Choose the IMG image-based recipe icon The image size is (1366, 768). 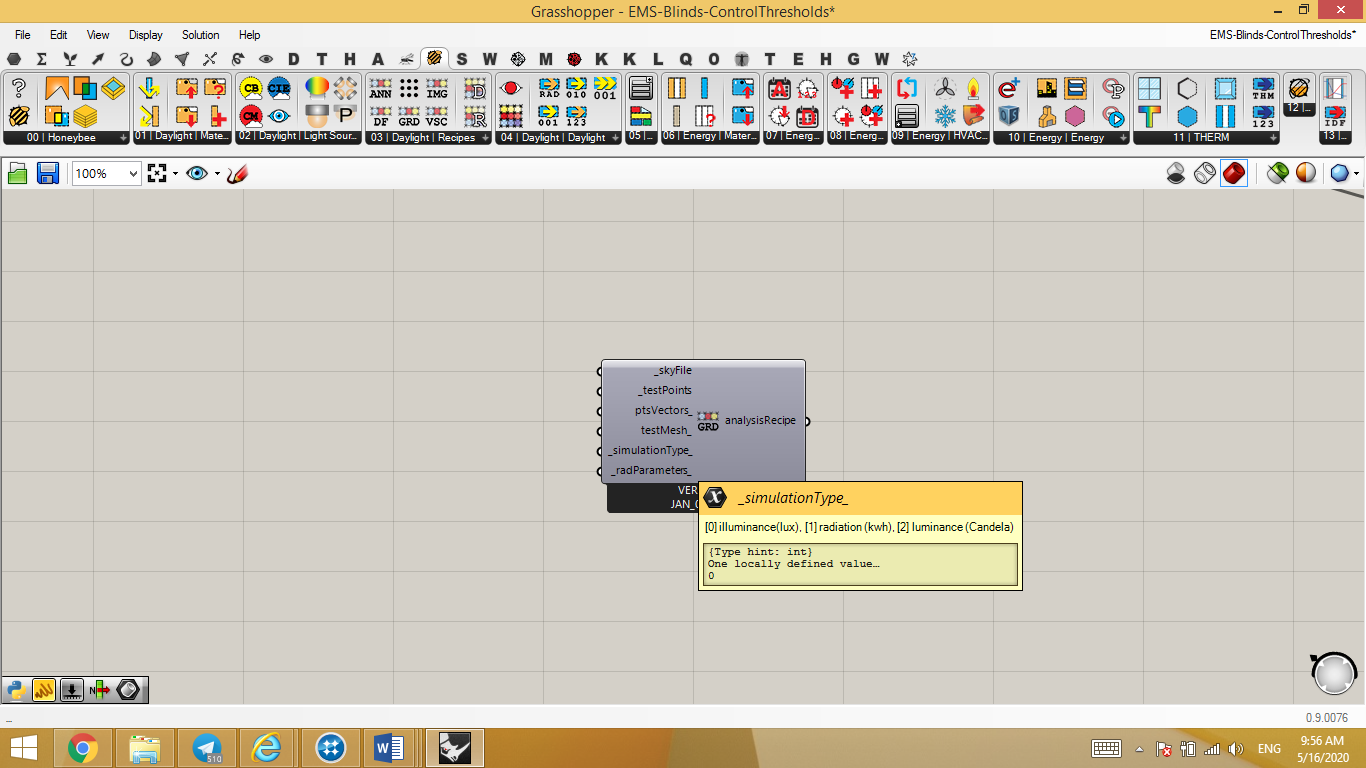click(437, 88)
